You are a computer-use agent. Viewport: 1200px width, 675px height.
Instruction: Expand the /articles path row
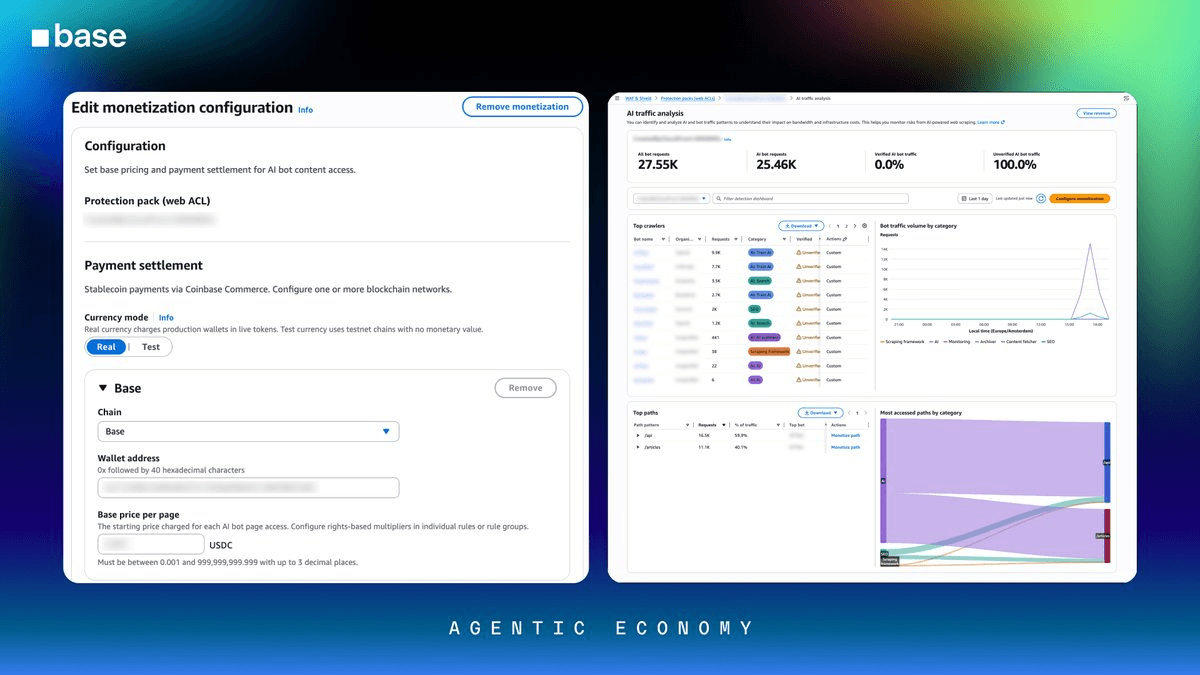638,447
